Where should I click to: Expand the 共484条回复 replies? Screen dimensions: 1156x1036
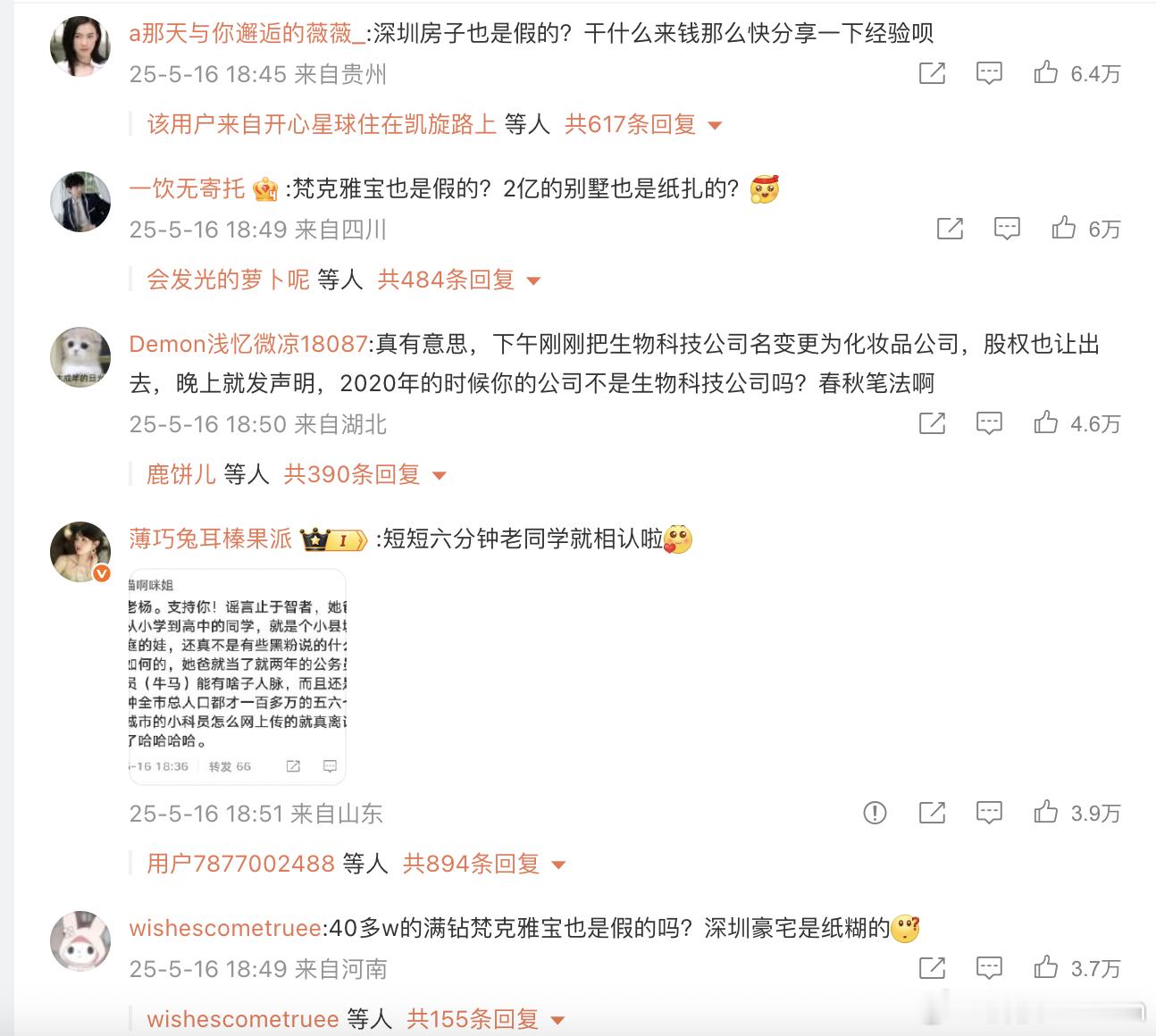tap(459, 280)
